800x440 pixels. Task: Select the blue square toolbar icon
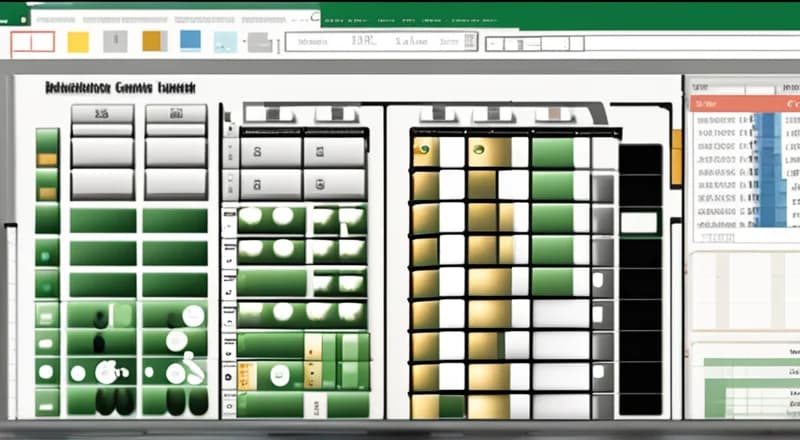(190, 40)
